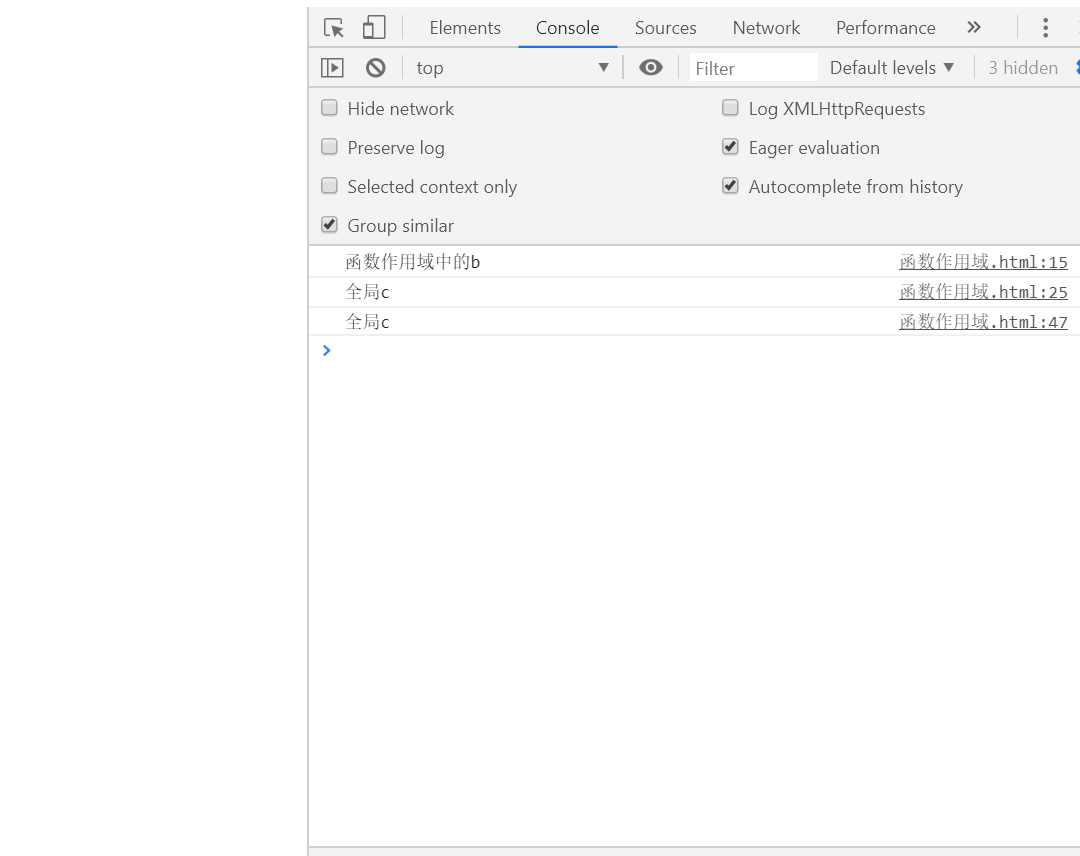
Task: Show more DevTools tabs chevron
Action: pos(973,28)
